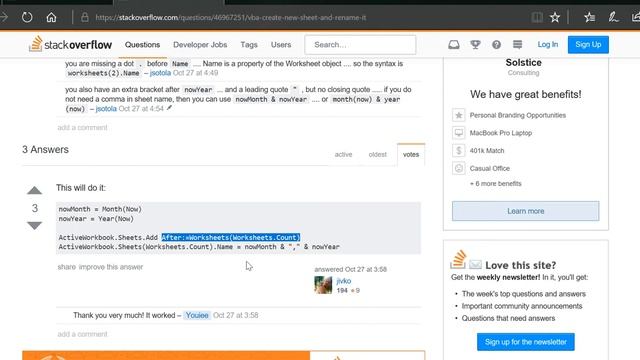This screenshot has width=640, height=360.
Task: Click improve this answer link
Action: 111,267
